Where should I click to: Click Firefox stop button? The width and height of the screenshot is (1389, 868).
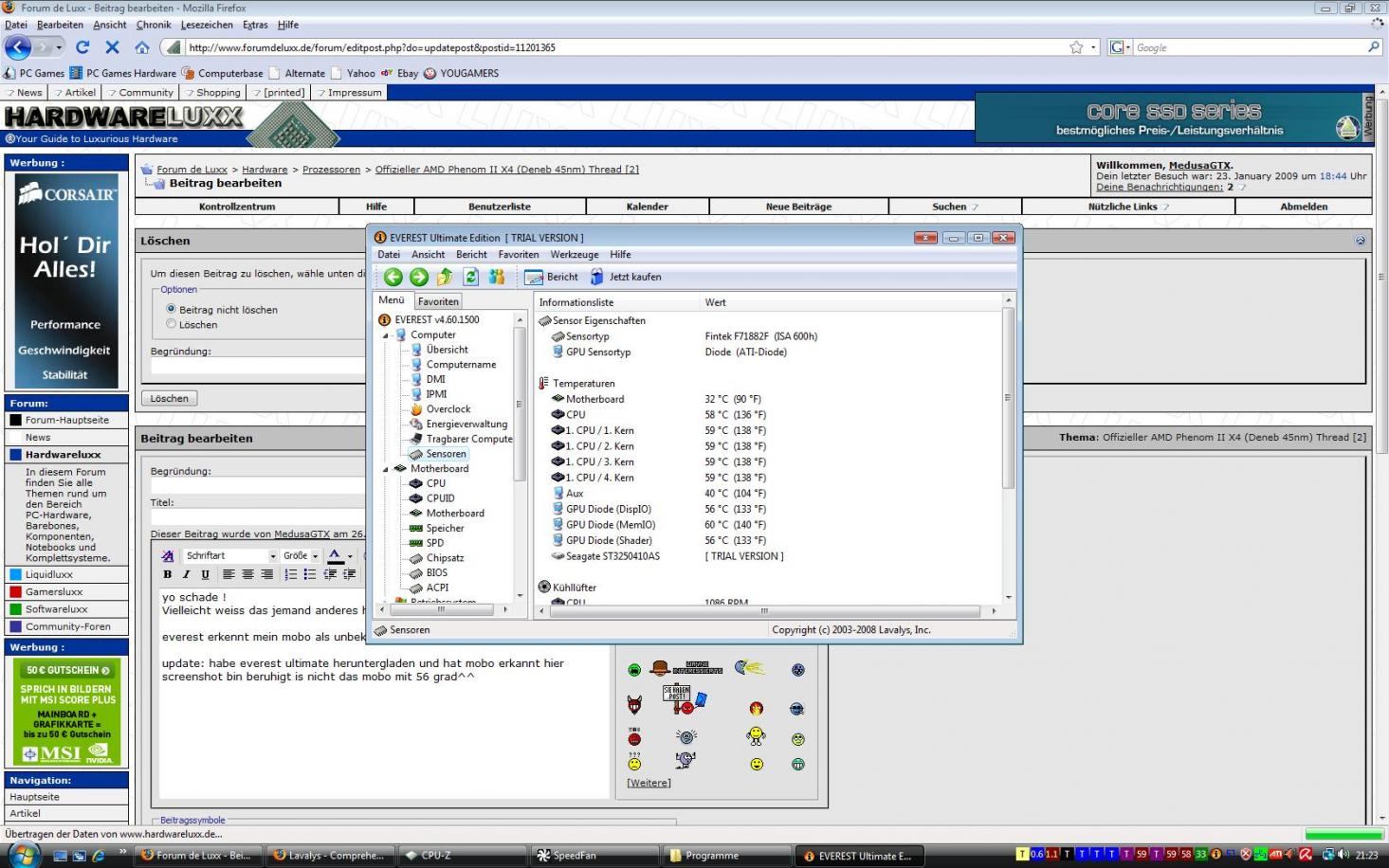click(x=112, y=47)
